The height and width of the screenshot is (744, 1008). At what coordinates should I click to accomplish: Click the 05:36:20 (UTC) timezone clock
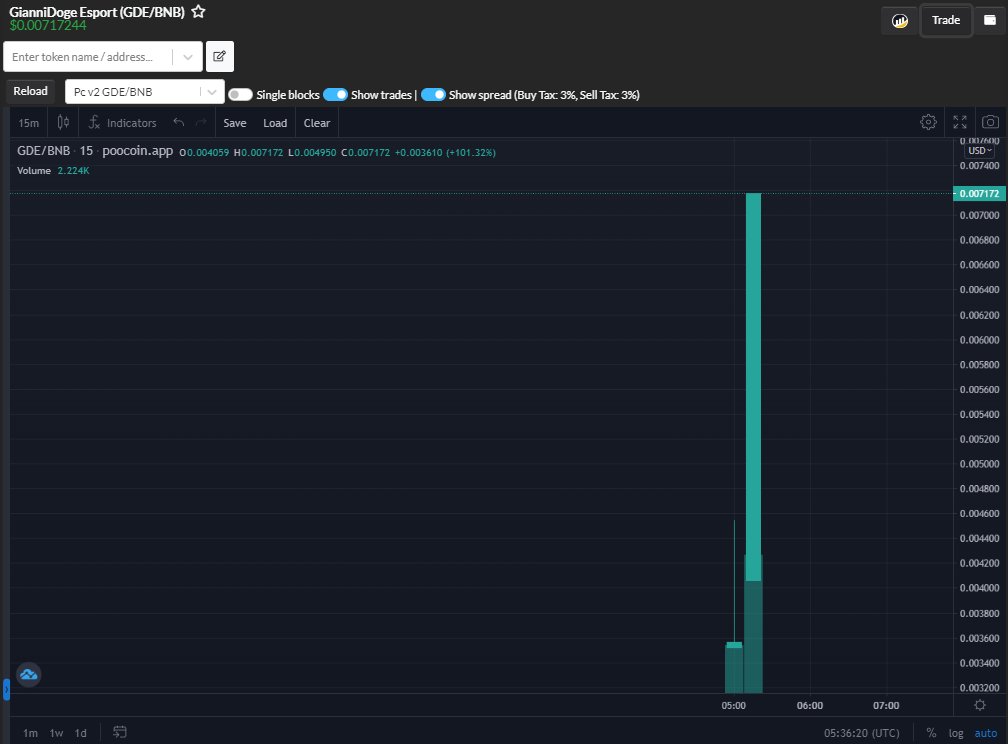coord(861,732)
